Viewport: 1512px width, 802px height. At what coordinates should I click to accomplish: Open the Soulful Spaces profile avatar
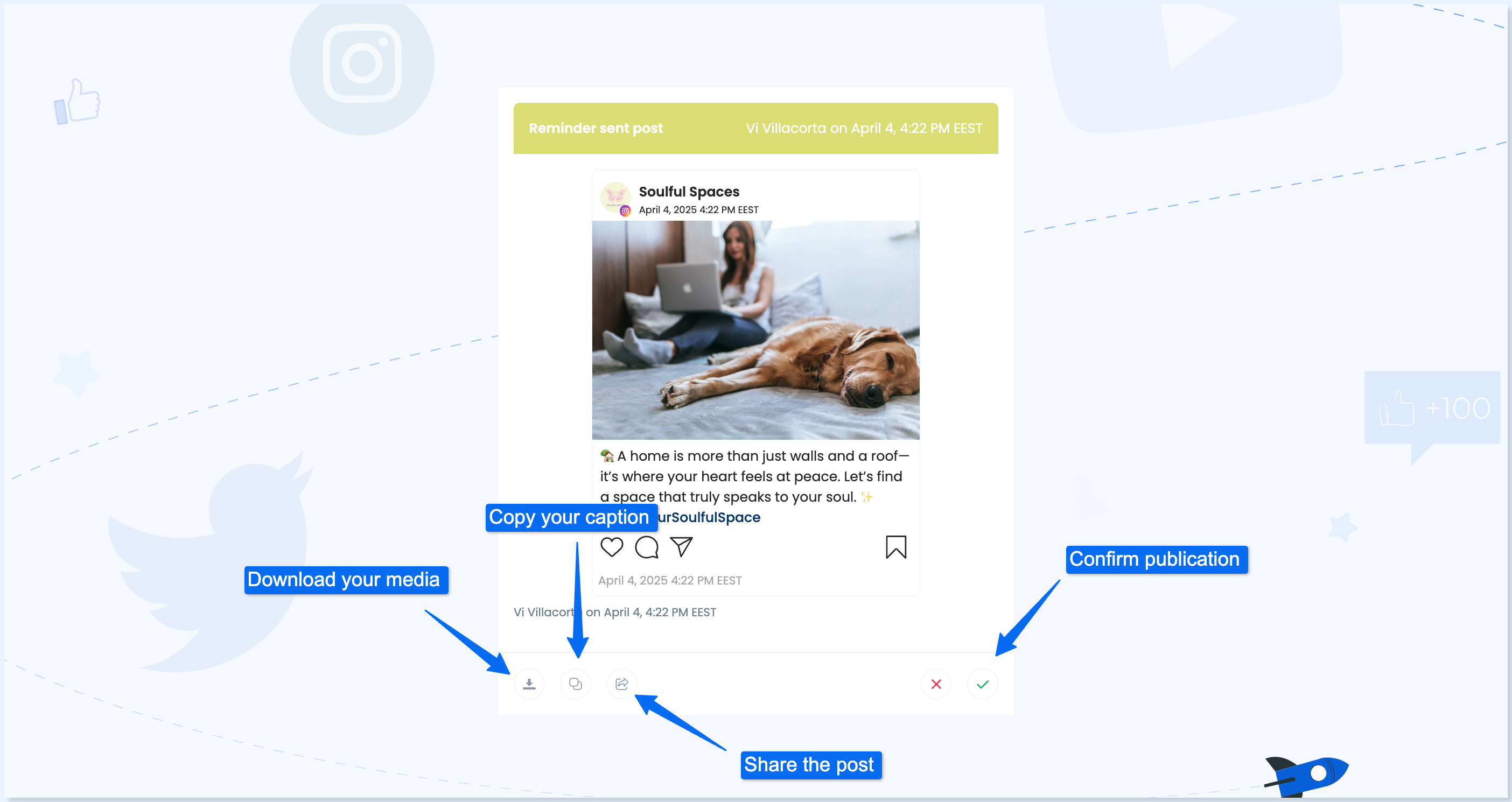[x=615, y=198]
